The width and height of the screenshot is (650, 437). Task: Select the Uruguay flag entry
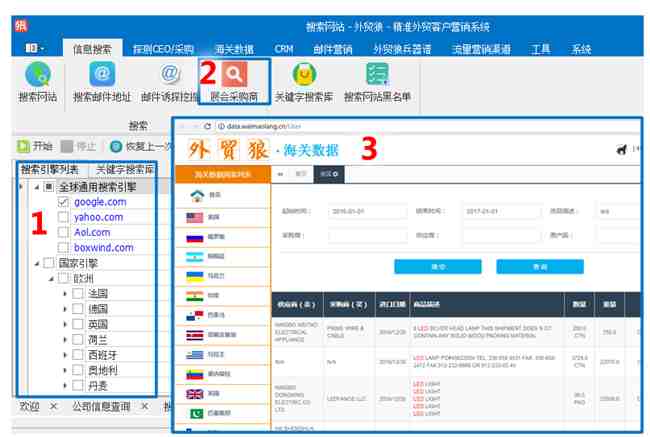[223, 354]
